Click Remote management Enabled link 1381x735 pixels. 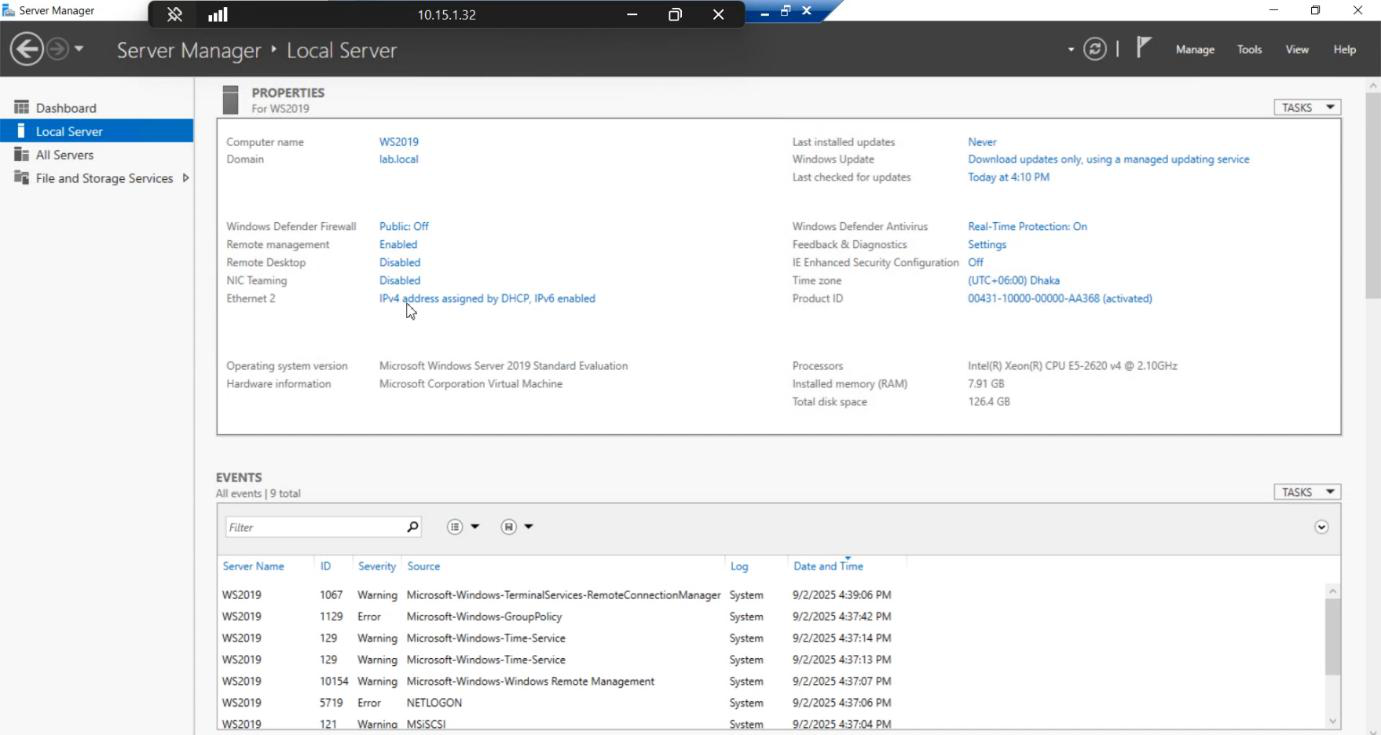[x=398, y=244]
